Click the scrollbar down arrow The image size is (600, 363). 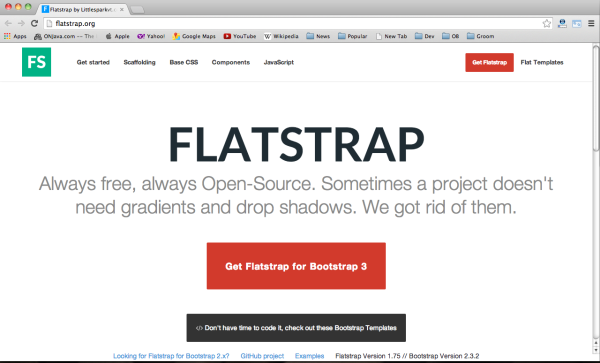tap(596, 349)
